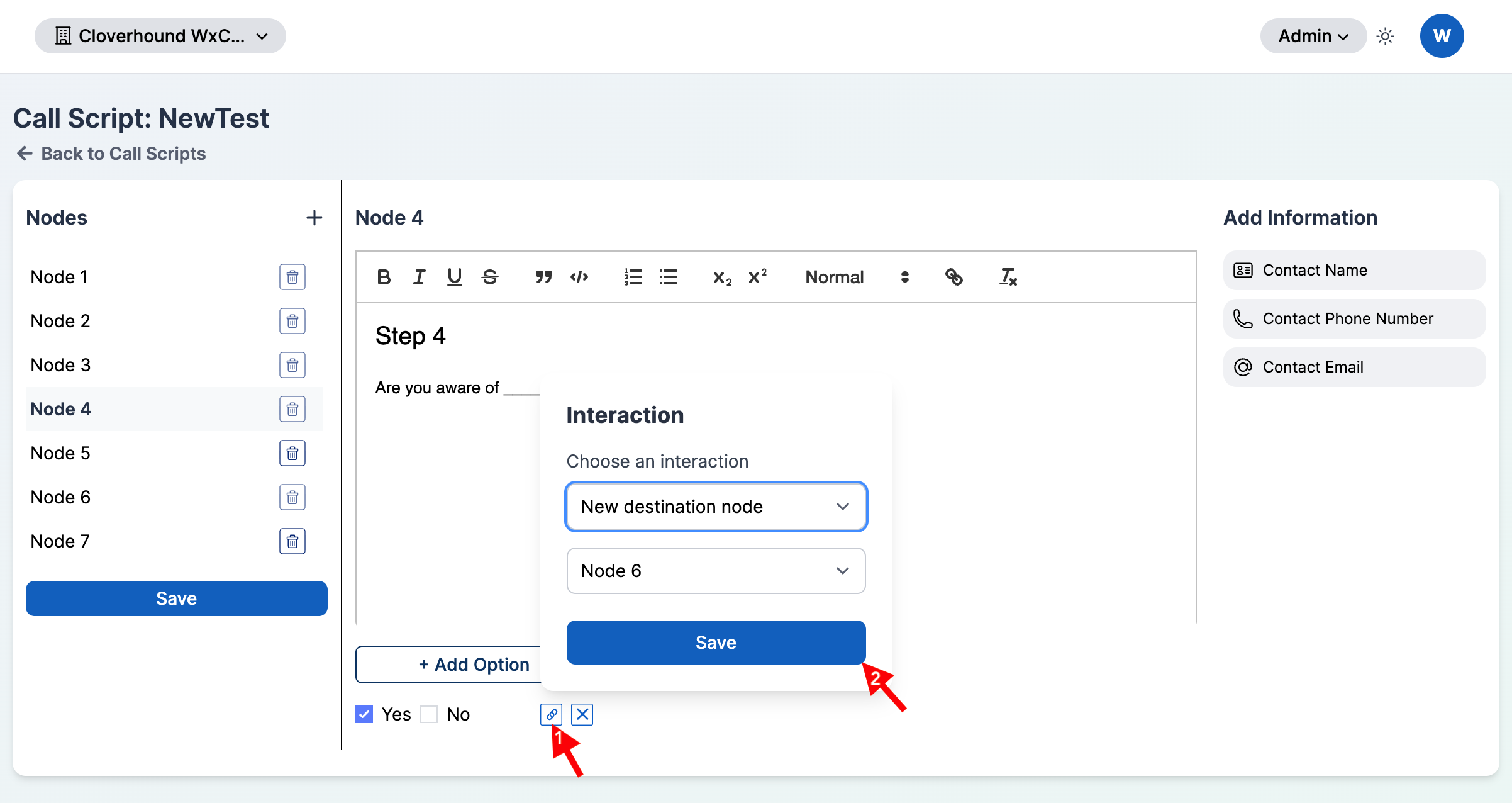Select Node 3 in the nodes list
The width and height of the screenshot is (1512, 803).
coord(61,365)
